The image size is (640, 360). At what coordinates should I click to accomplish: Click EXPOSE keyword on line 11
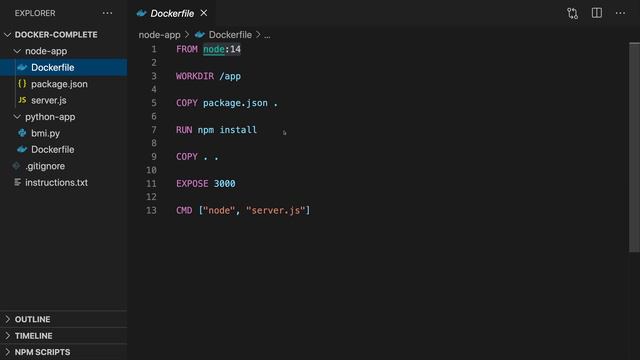(192, 184)
